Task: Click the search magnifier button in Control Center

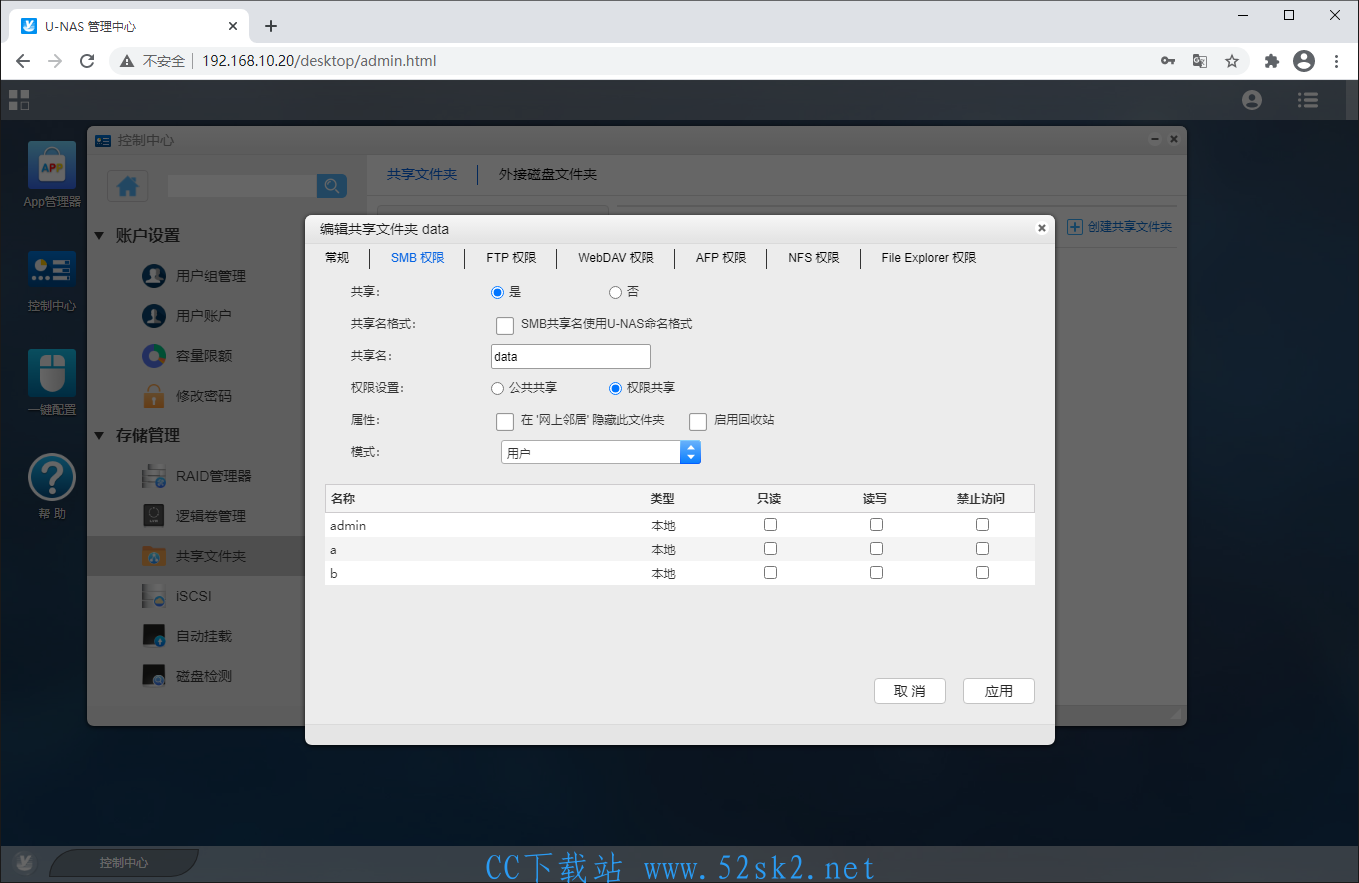Action: (x=332, y=185)
